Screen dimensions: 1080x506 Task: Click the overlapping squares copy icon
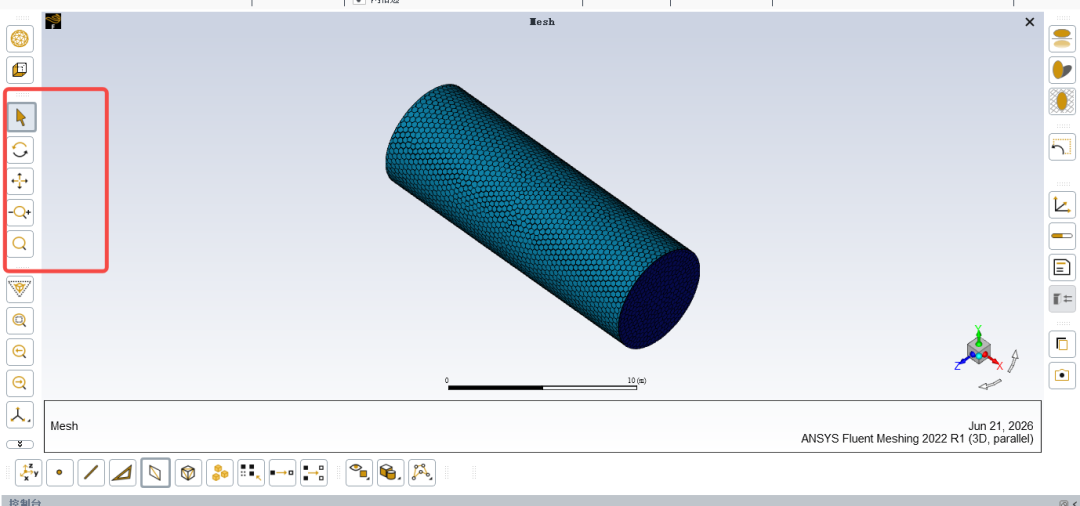(x=1062, y=344)
